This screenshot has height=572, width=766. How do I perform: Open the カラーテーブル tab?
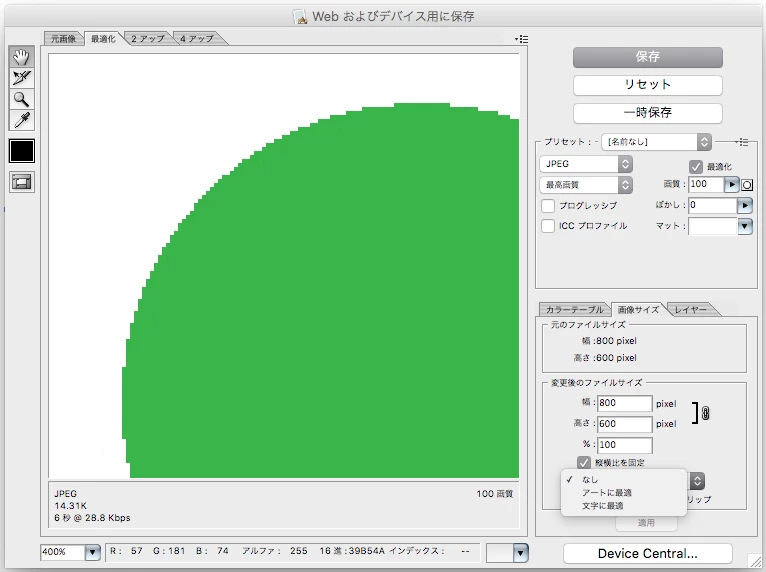tap(574, 310)
